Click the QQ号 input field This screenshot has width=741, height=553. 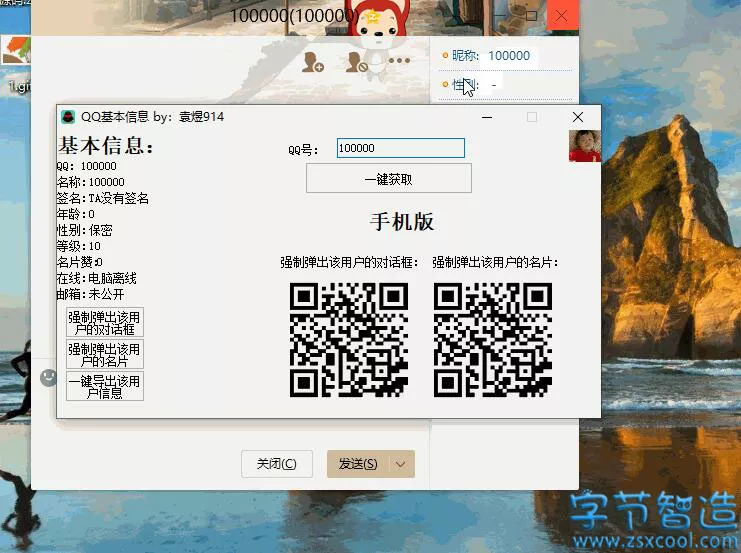(401, 148)
